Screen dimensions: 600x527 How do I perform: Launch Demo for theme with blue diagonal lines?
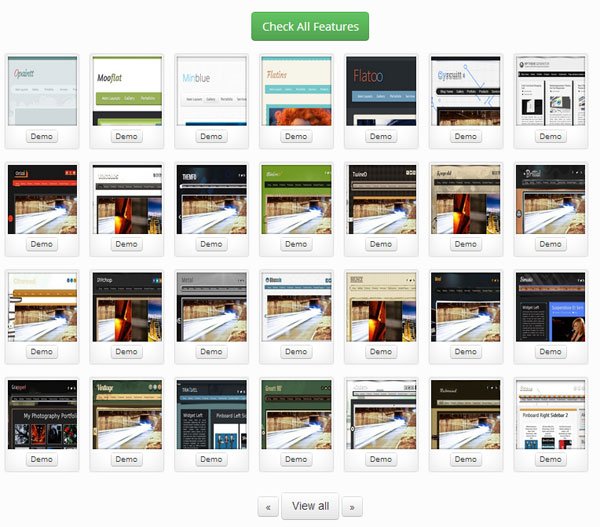pyautogui.click(x=466, y=137)
